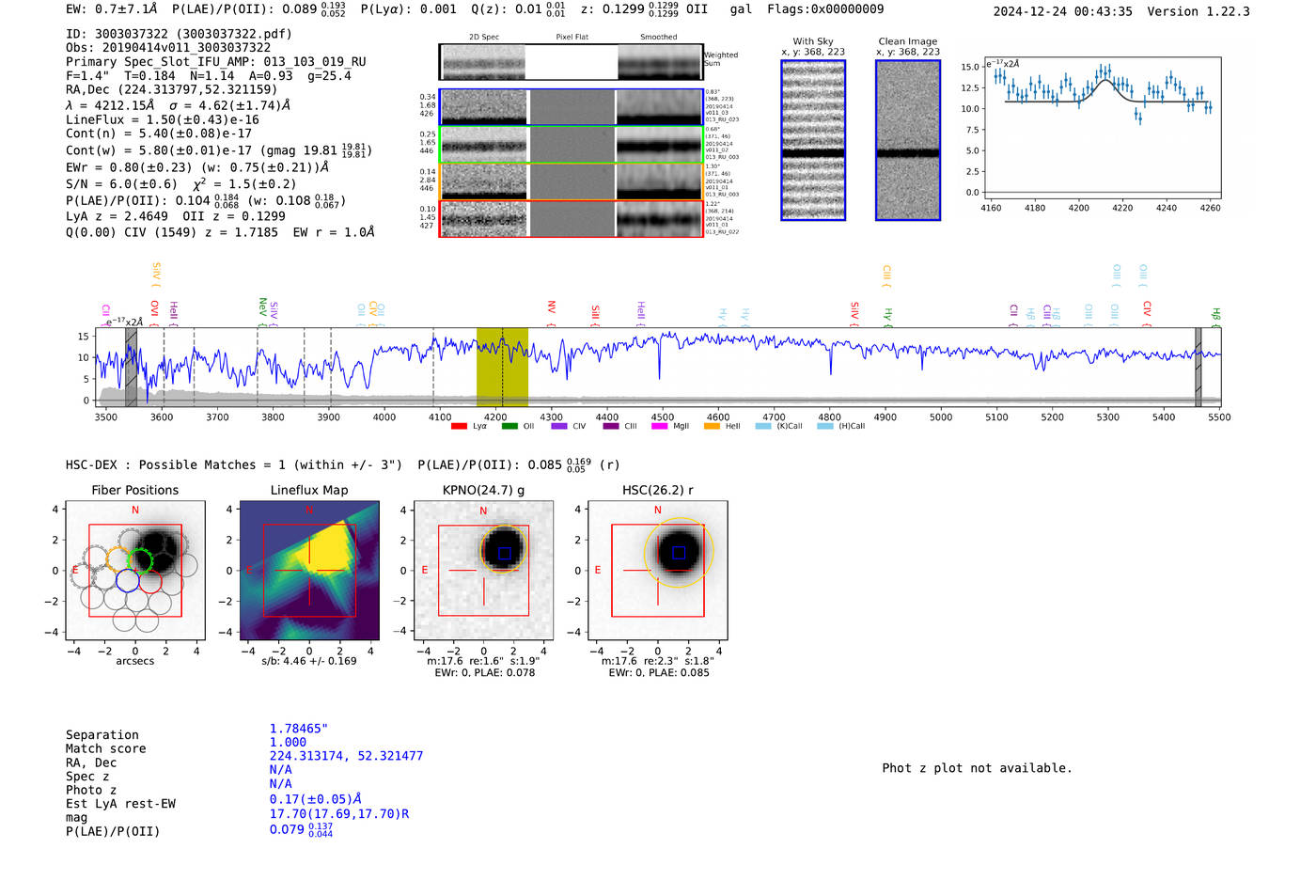This screenshot has height=896, width=1316.
Task: Click the blue Separation value 1.78465"
Action: [298, 729]
